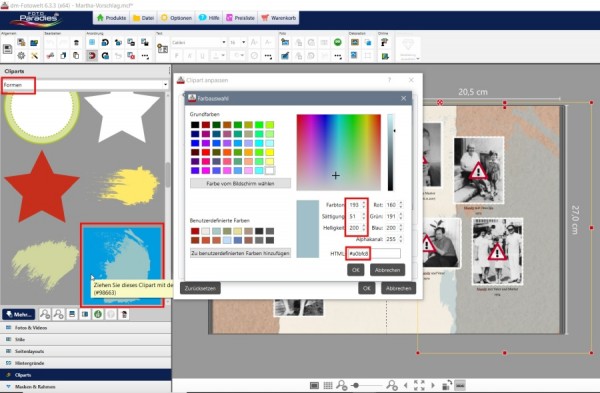Viewport: 600px width, 393px height.
Task: Click Zu benutzerdefinierten Farben hinzufügen button
Action: [x=240, y=253]
